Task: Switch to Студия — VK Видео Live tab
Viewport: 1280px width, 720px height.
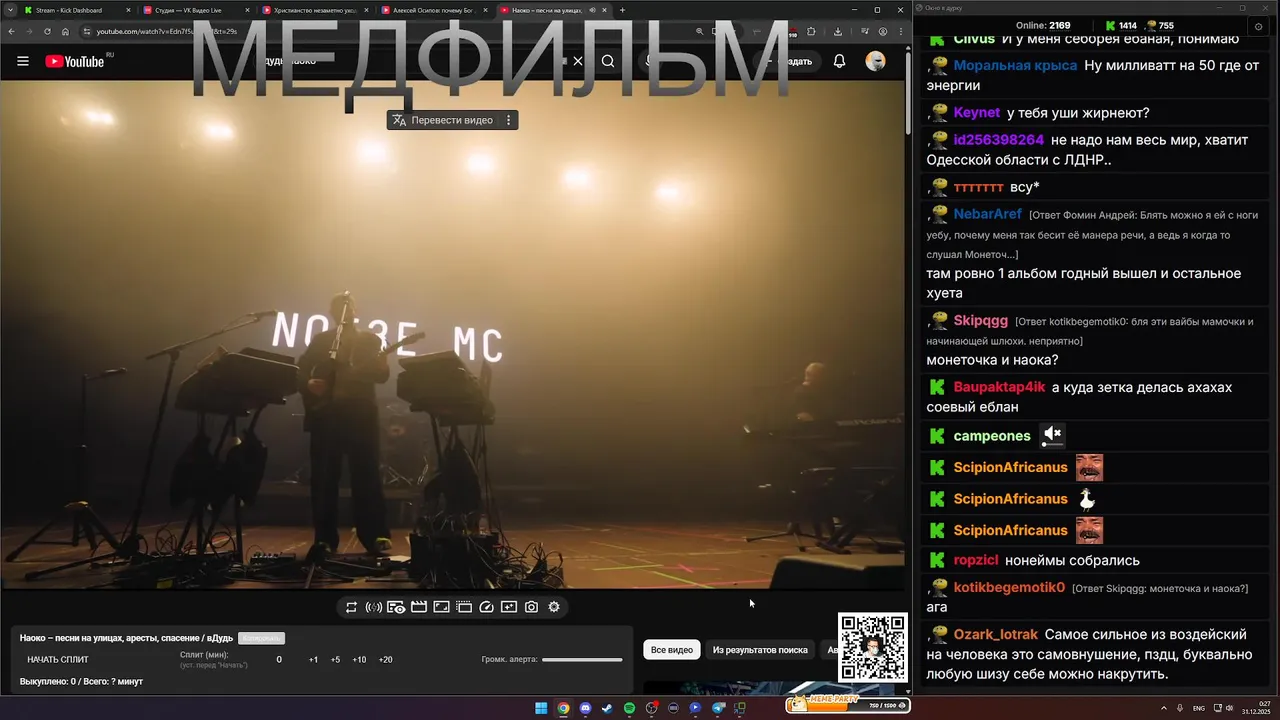Action: pos(194,10)
